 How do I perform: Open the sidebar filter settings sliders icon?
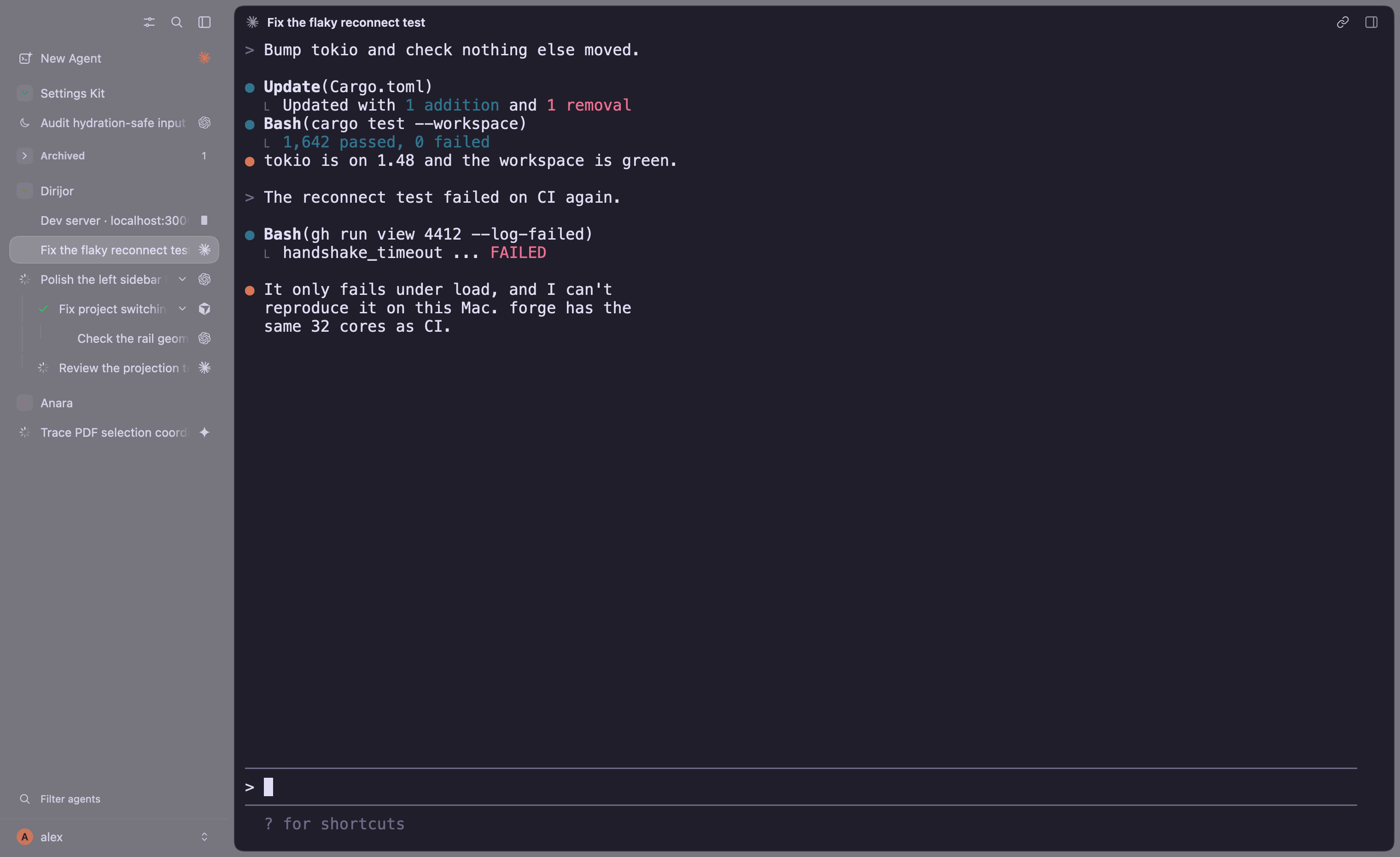click(149, 22)
